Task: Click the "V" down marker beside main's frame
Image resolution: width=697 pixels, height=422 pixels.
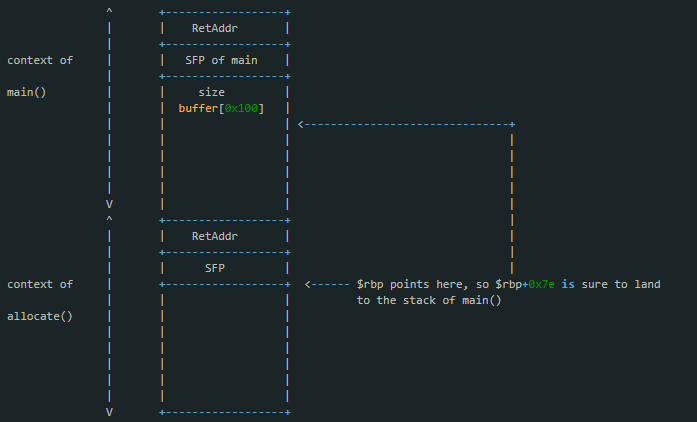Action: (110, 203)
